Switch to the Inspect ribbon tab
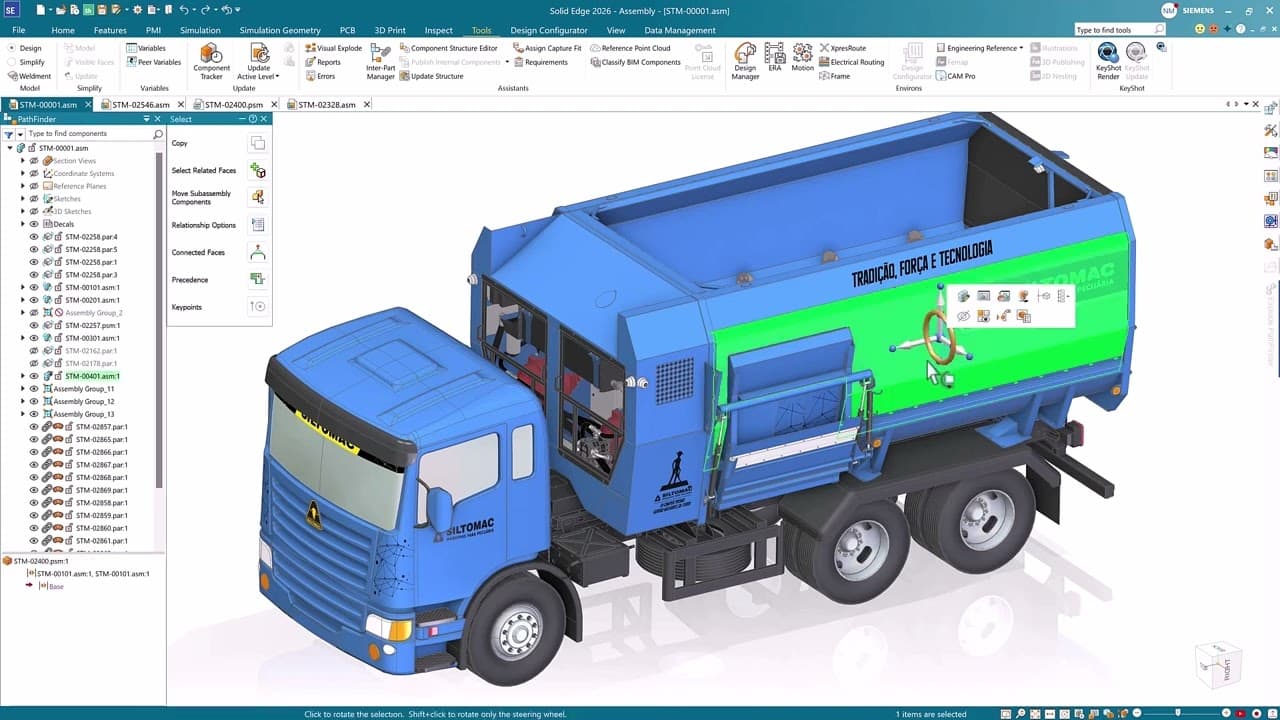1280x720 pixels. point(438,30)
